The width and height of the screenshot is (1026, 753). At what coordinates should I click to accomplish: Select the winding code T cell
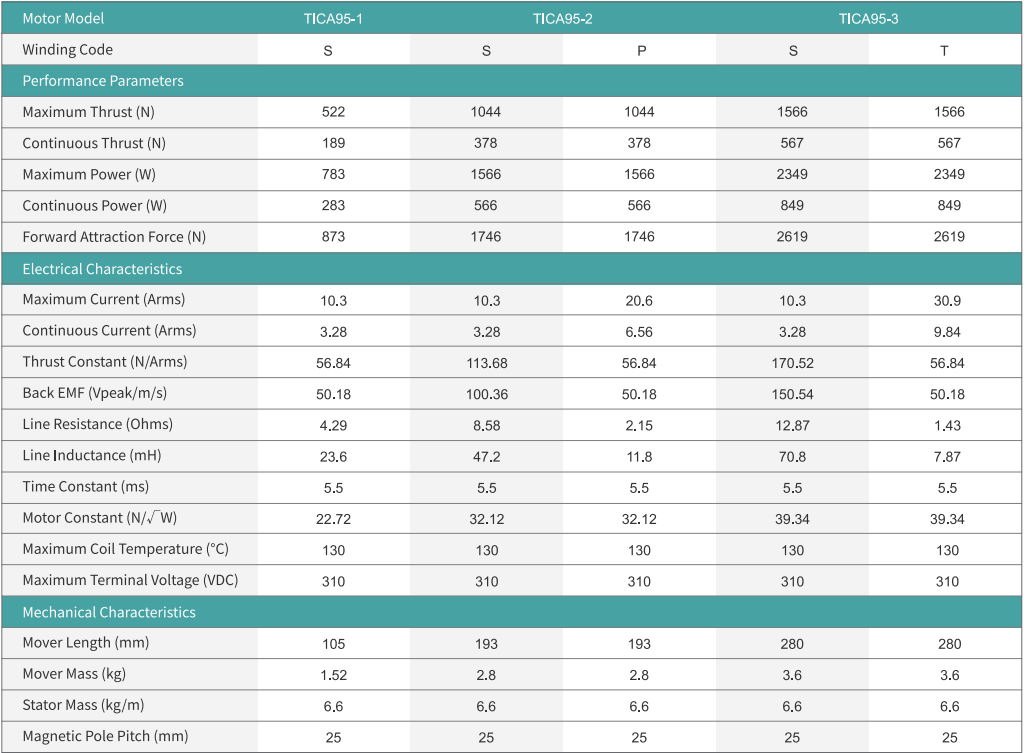point(944,51)
